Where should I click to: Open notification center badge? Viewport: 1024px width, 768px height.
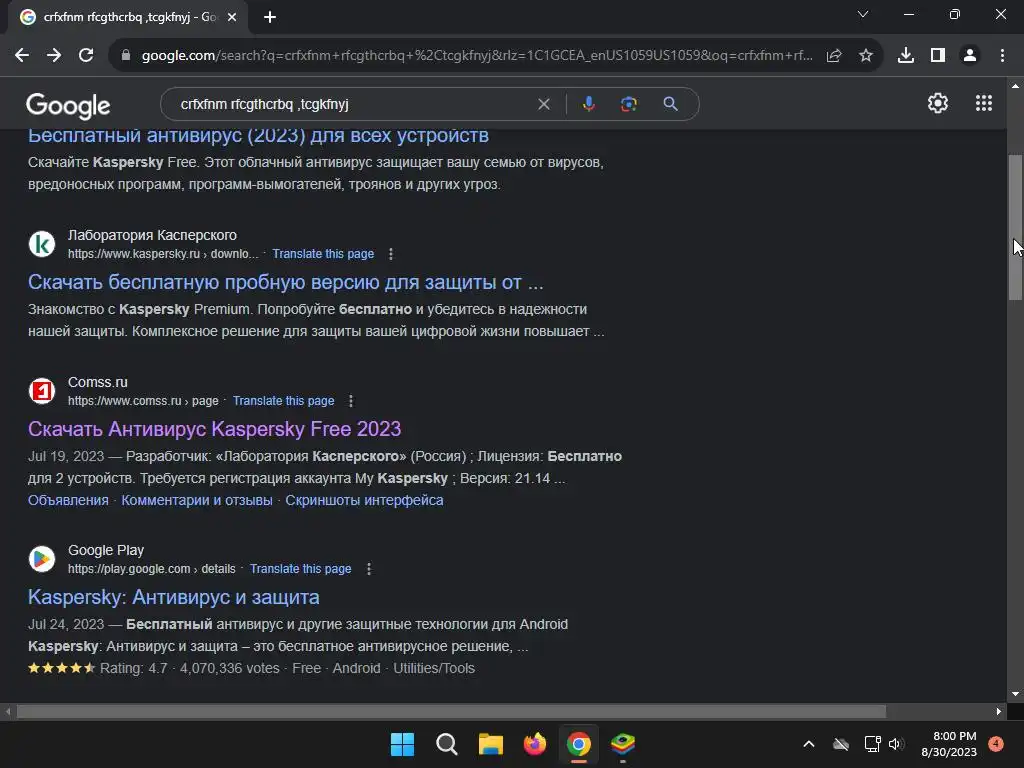[996, 744]
